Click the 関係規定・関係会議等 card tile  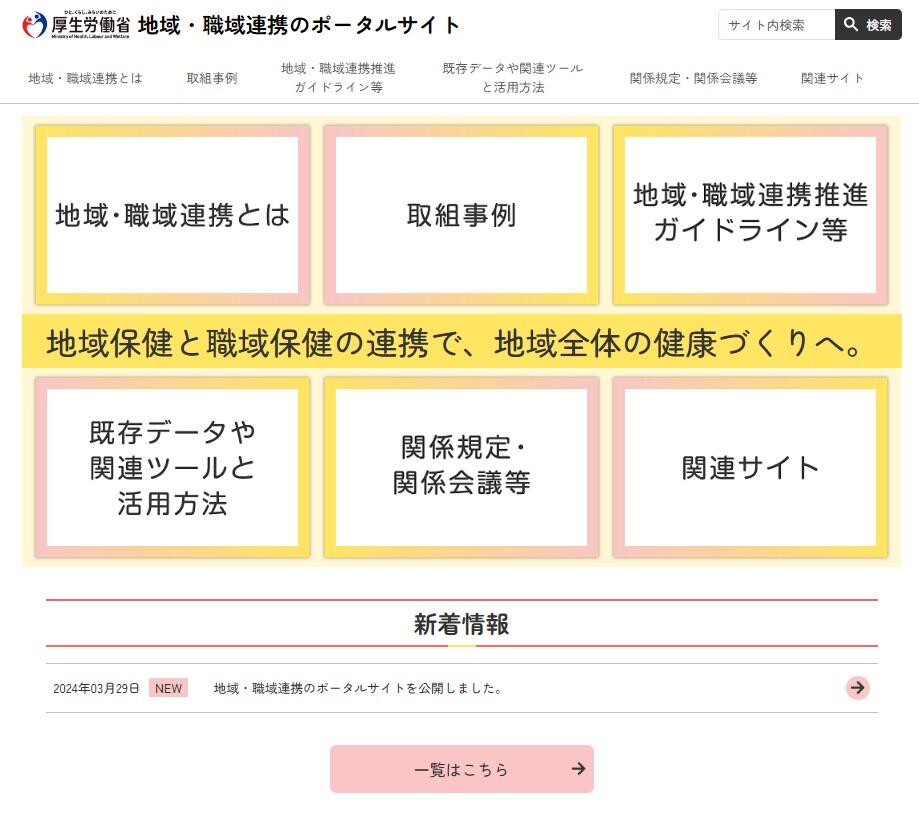click(x=461, y=466)
